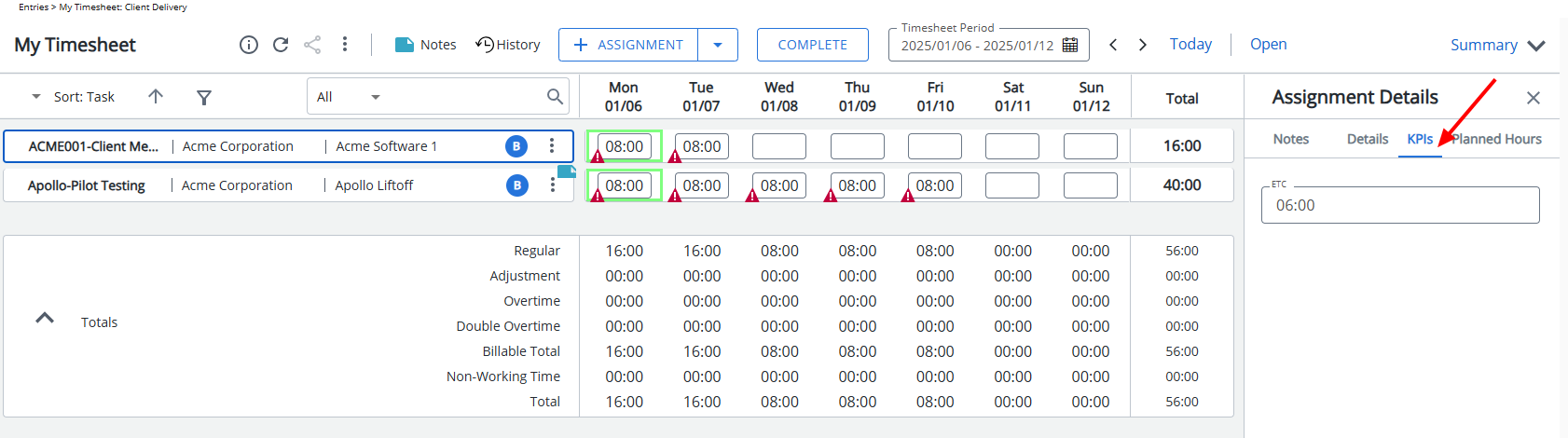Click the info circle icon

coord(249,45)
